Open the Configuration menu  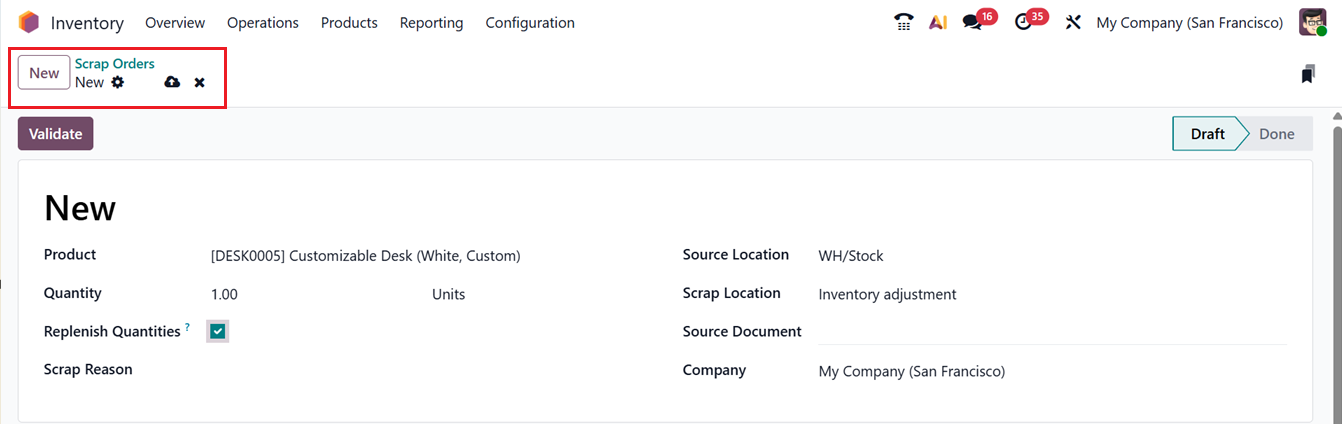click(530, 22)
